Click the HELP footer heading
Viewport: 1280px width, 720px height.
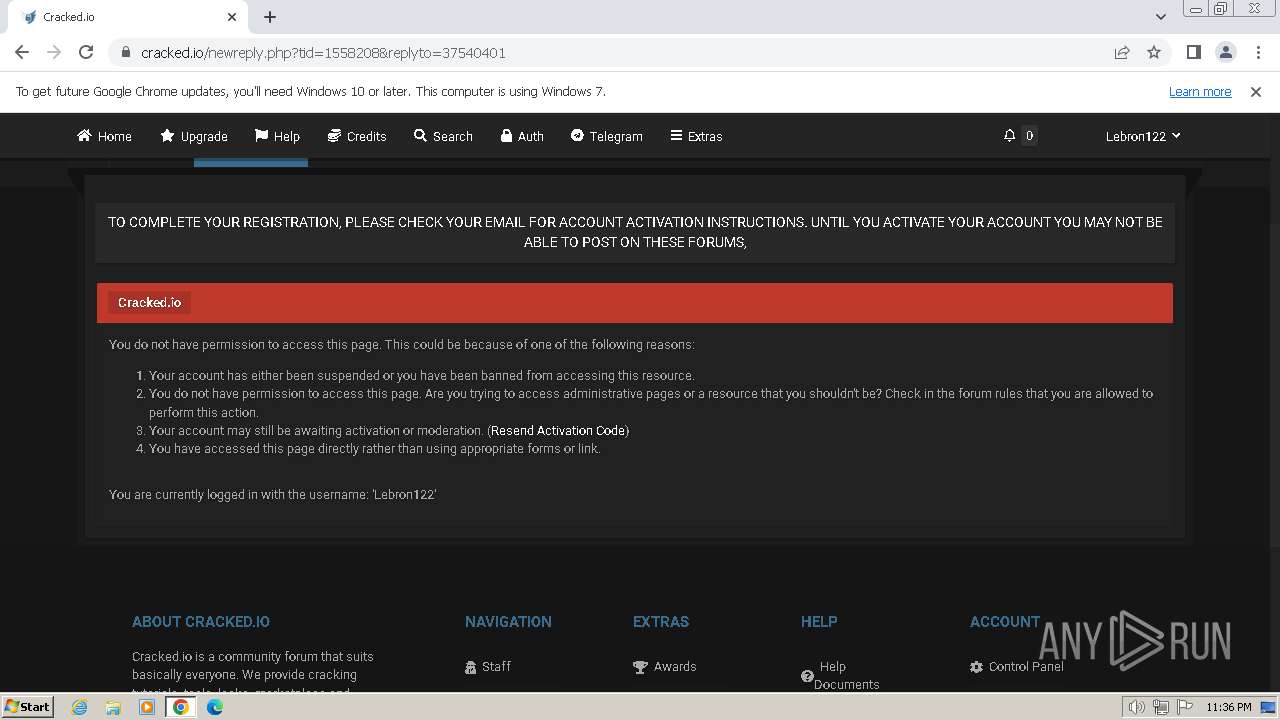point(819,621)
